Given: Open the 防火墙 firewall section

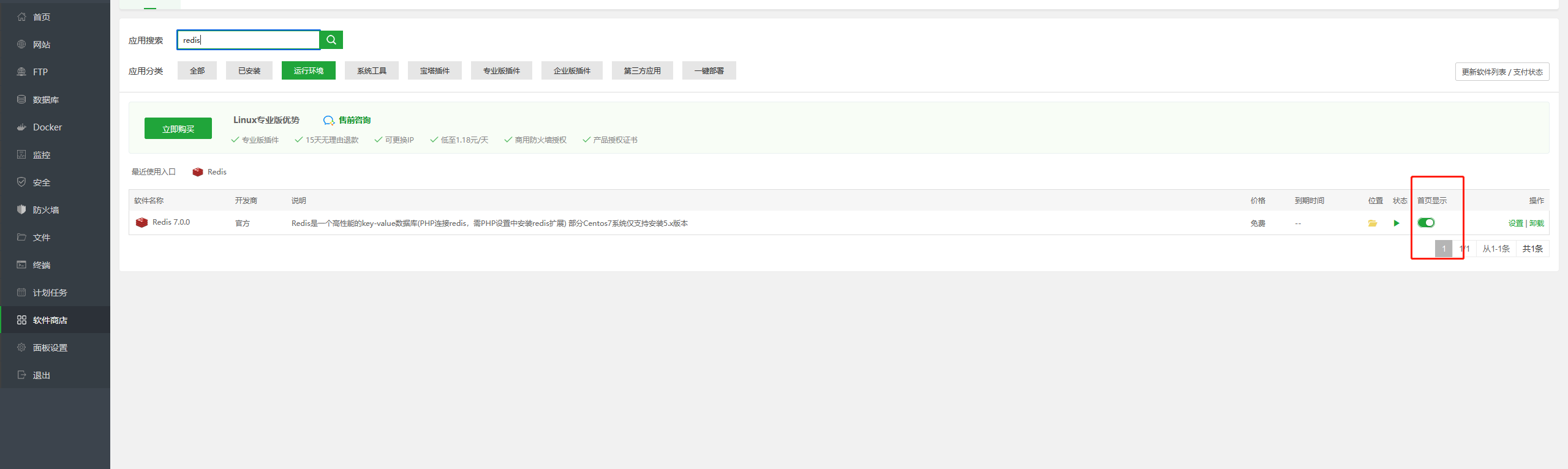Looking at the screenshot, I should pyautogui.click(x=55, y=210).
